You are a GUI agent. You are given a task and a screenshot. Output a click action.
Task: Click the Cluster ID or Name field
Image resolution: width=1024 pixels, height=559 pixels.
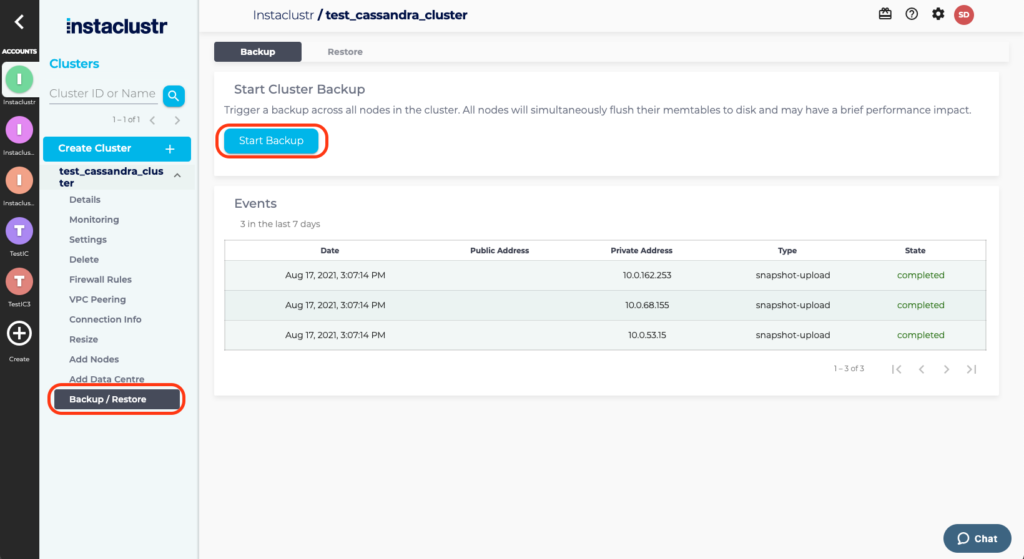[103, 94]
